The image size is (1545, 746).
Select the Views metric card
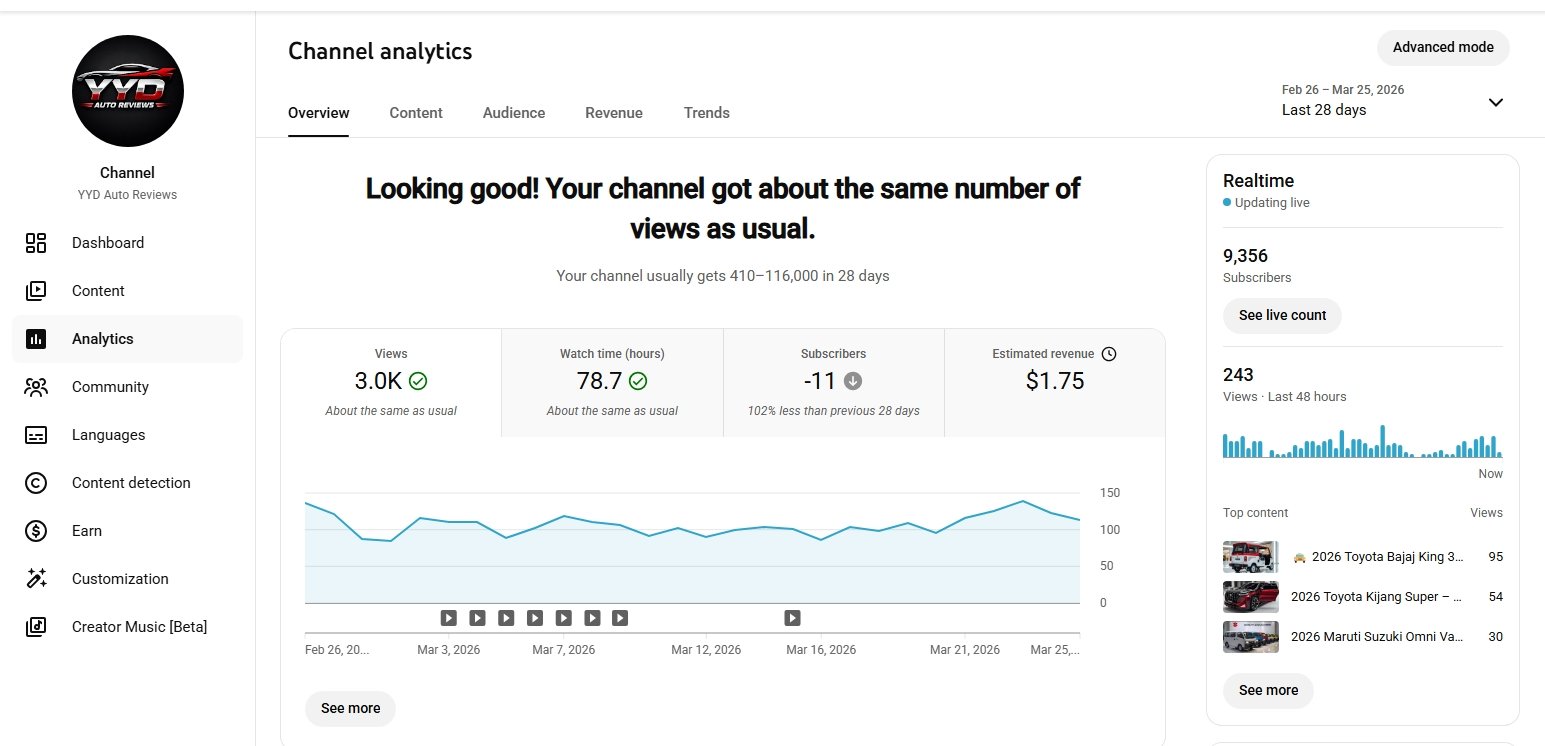[391, 382]
